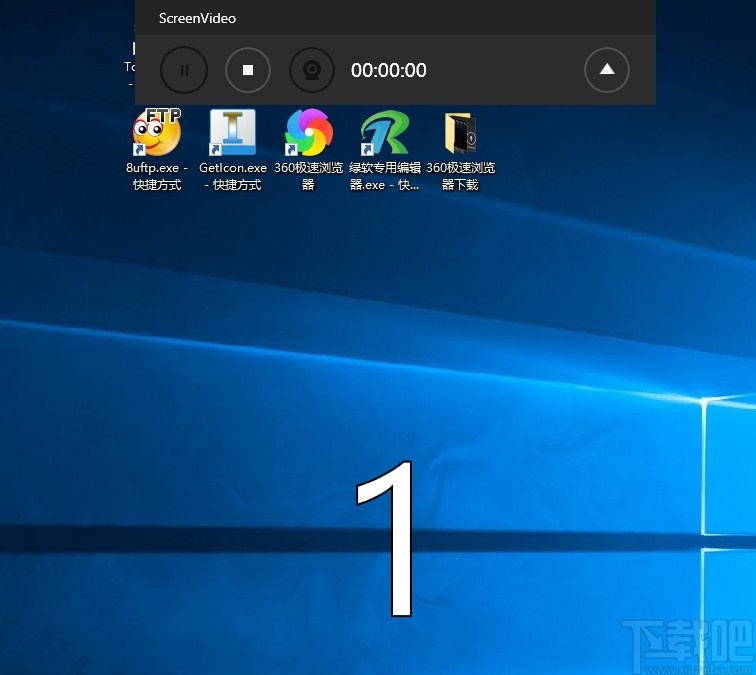Screen dimensions: 756x675
Task: Select the GetIcon.exe shortcut icon
Action: point(233,132)
